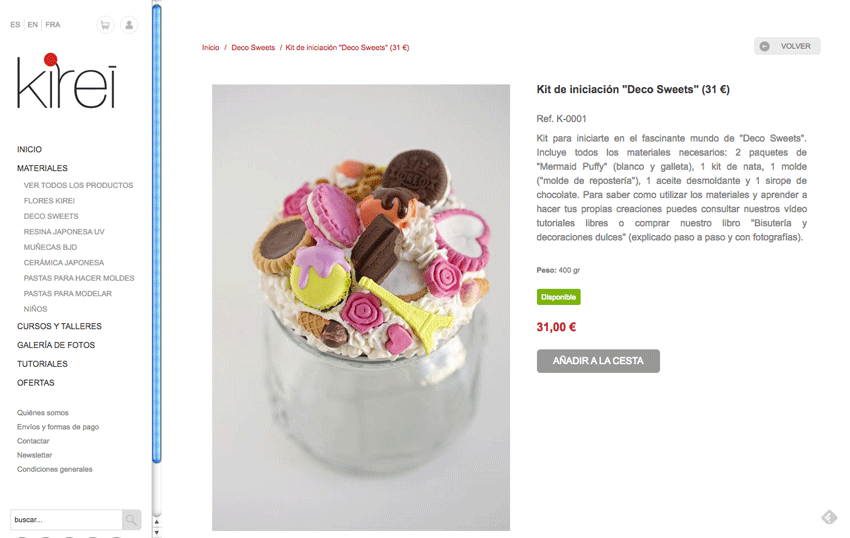Select Resina Japonesa UV subcategory

click(x=64, y=232)
